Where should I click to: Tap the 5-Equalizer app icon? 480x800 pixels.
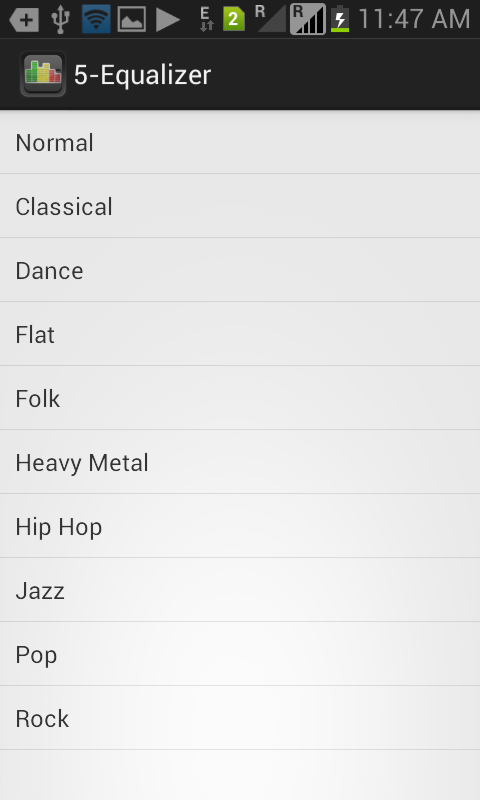tap(43, 74)
